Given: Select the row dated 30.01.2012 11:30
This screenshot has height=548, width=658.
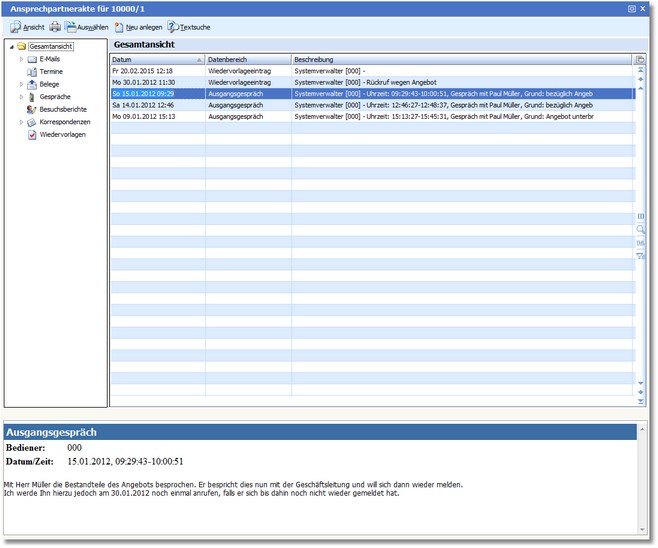Looking at the screenshot, I should (144, 82).
